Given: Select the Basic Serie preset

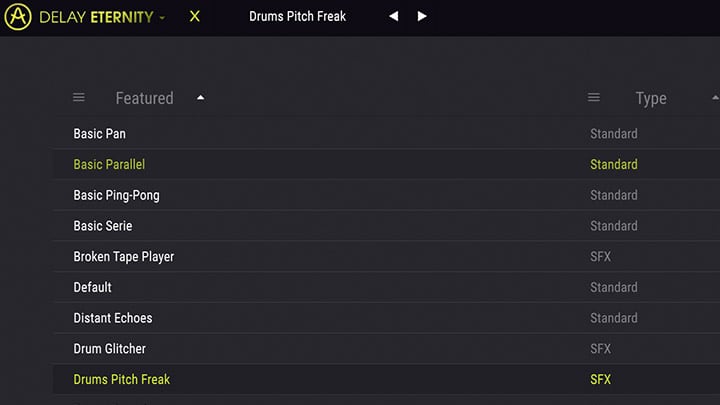Looking at the screenshot, I should click(386, 226).
